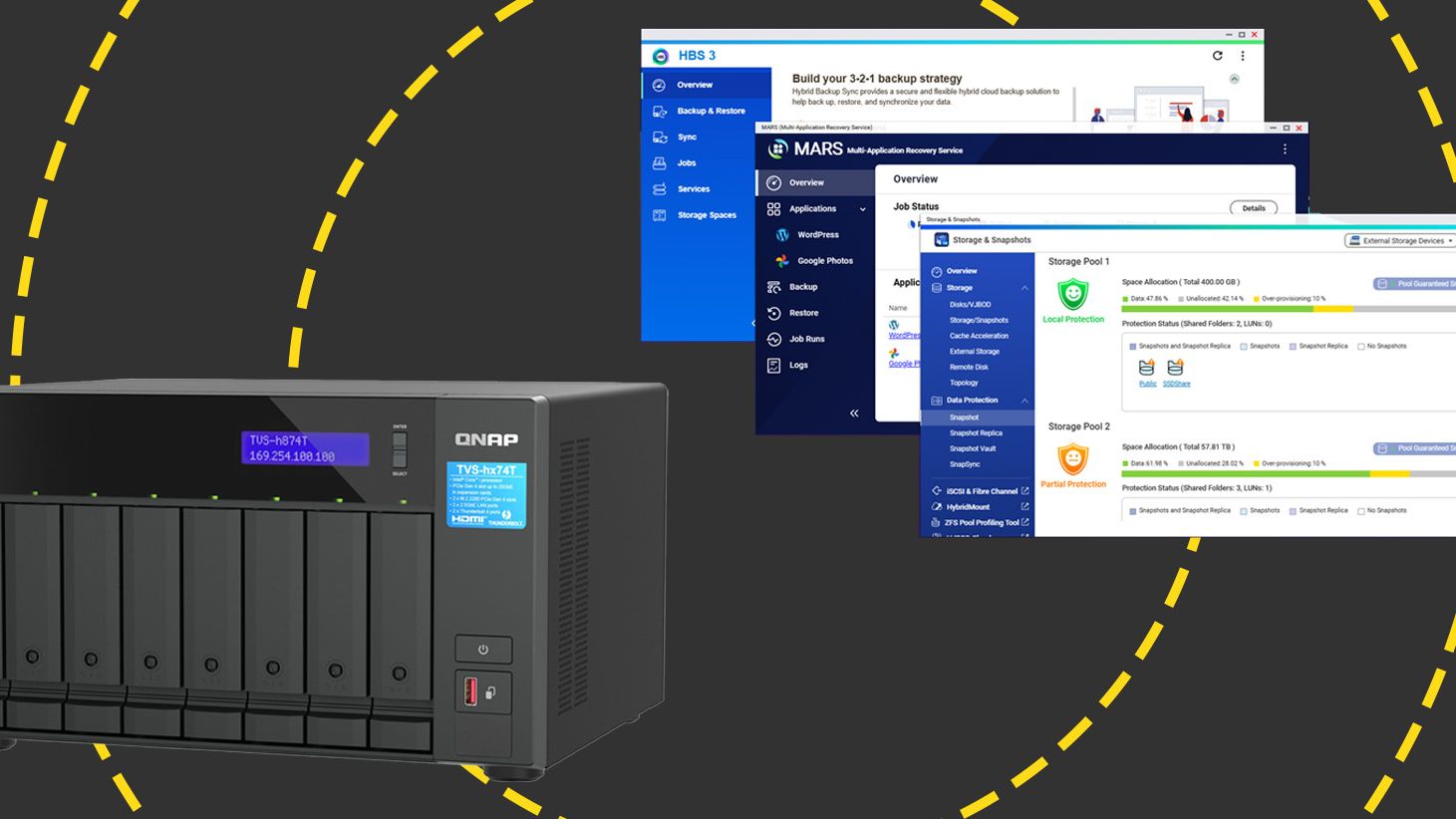Click Storage Pool 1 space allocation bar

tap(1289, 309)
